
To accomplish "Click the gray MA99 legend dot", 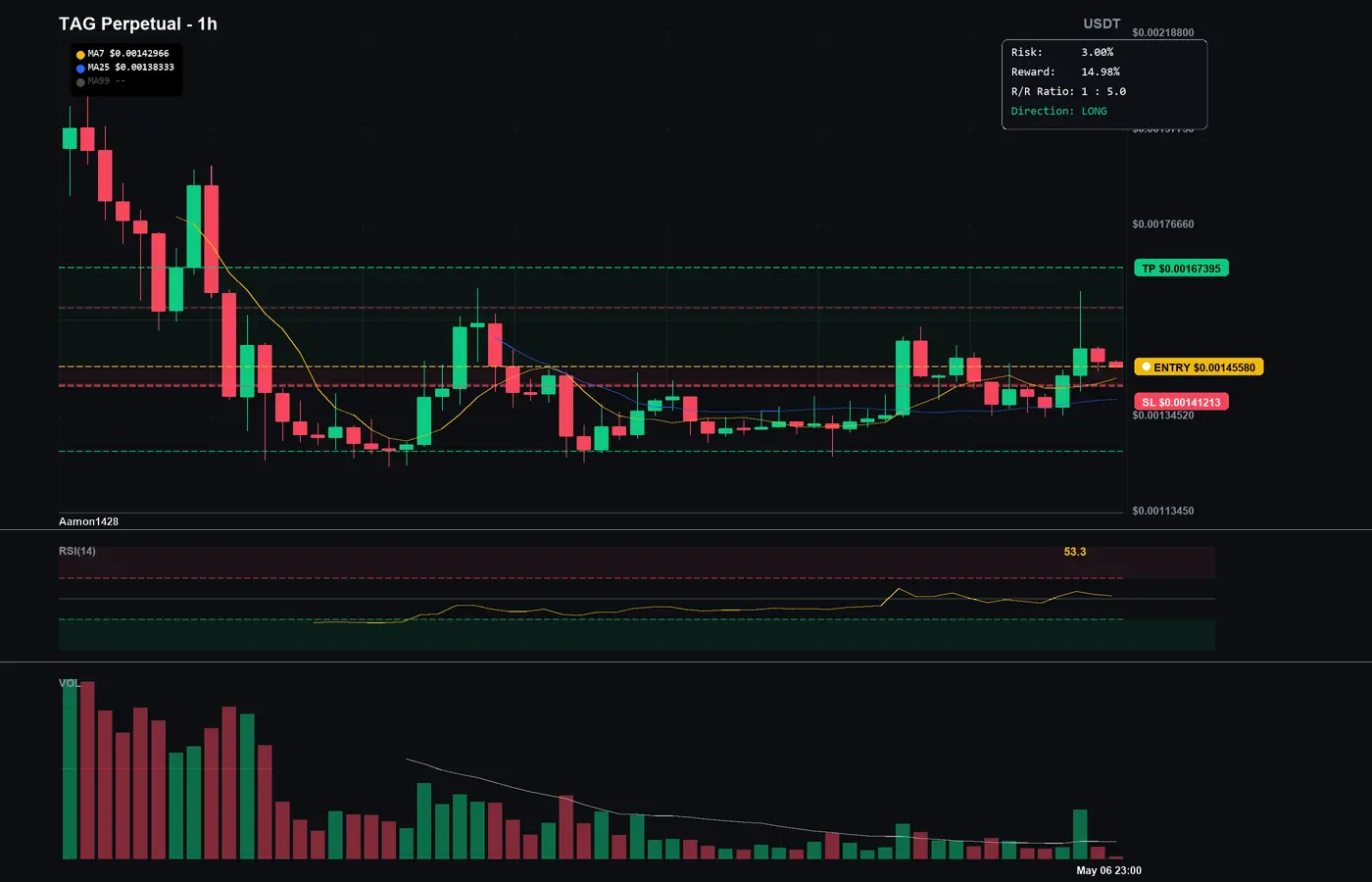I will tap(80, 82).
